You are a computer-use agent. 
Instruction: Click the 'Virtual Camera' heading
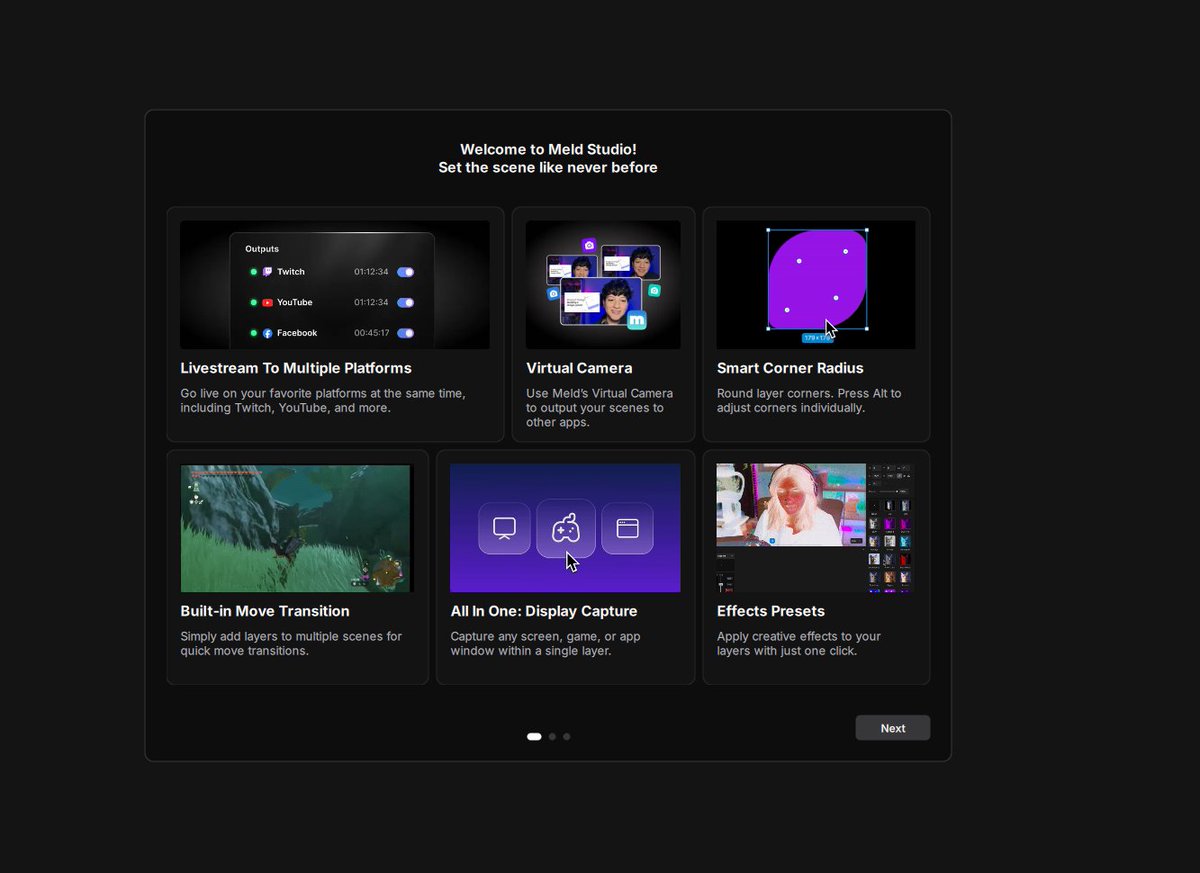579,368
